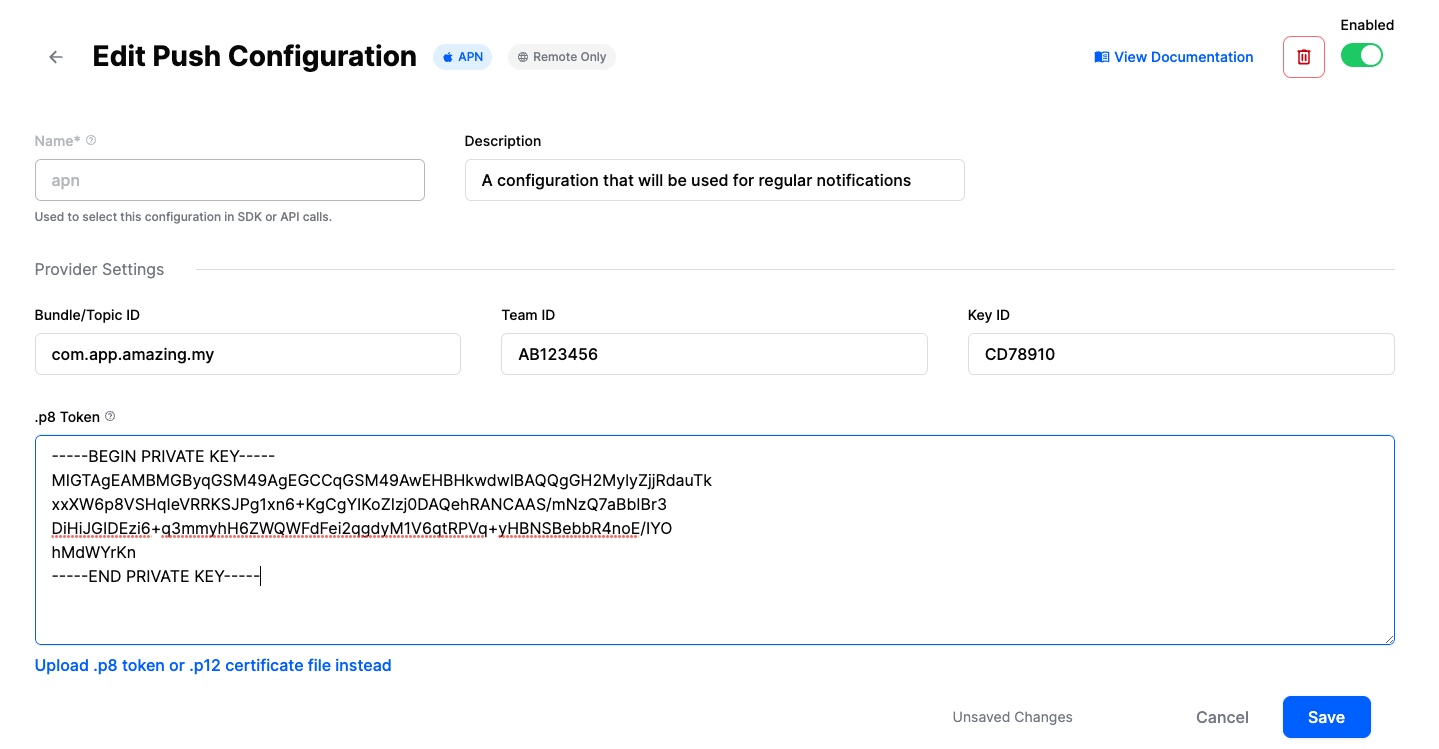The image size is (1439, 749).
Task: Select the Bundle/Topic ID field
Action: tap(247, 354)
